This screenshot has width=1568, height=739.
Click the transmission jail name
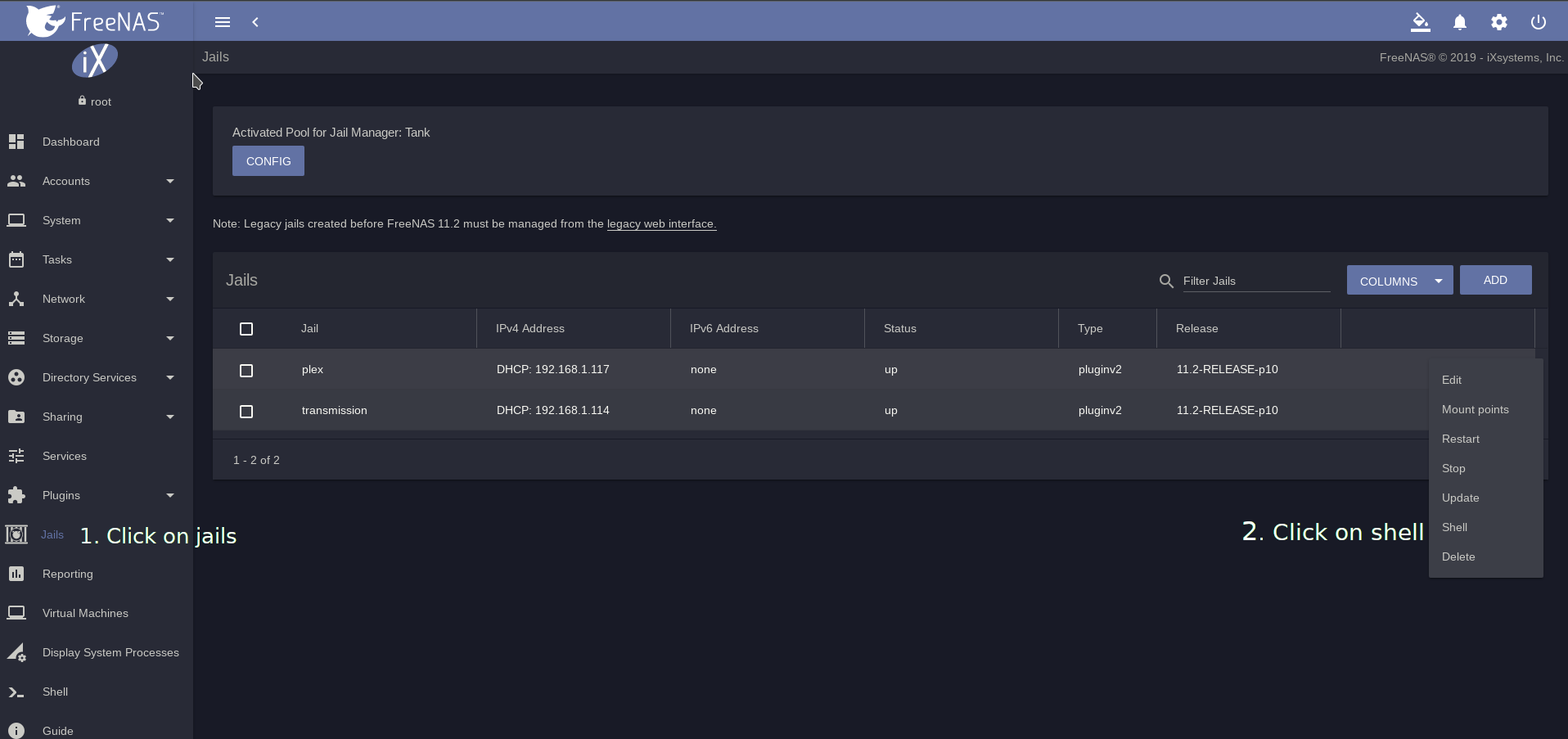click(334, 410)
